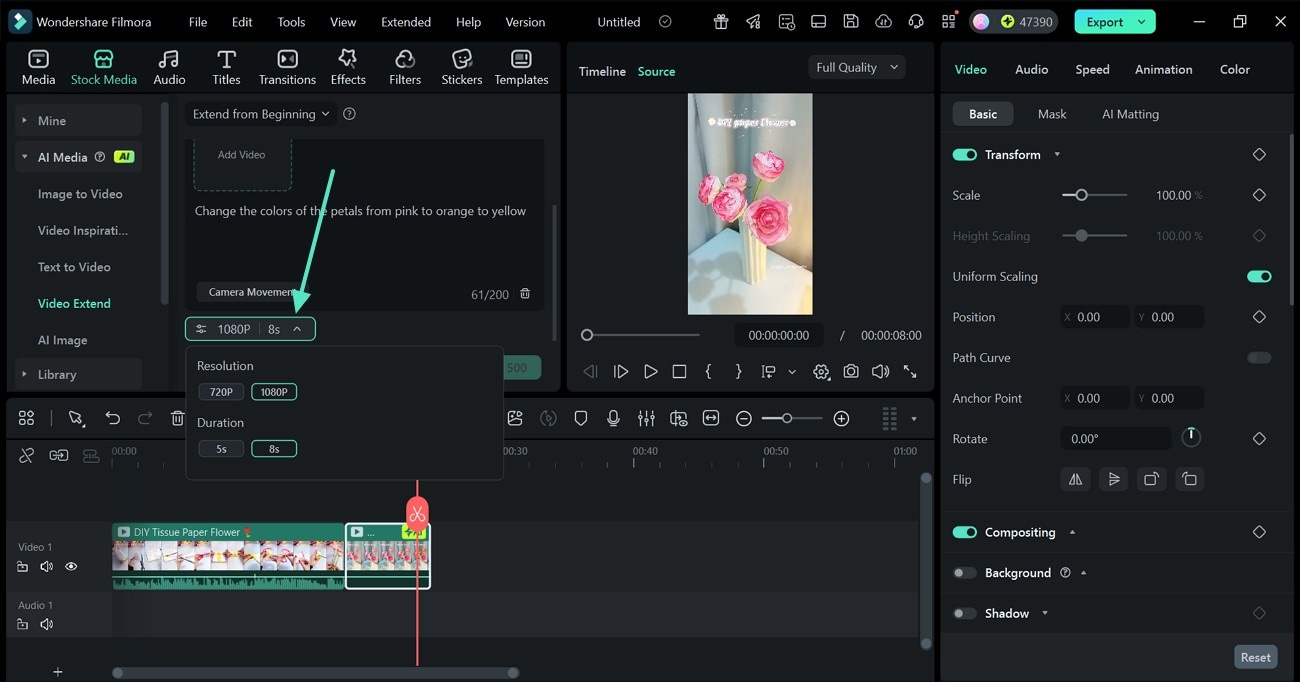Click the voiceover microphone icon on timeline toolbar
Viewport: 1300px width, 682px height.
click(613, 418)
